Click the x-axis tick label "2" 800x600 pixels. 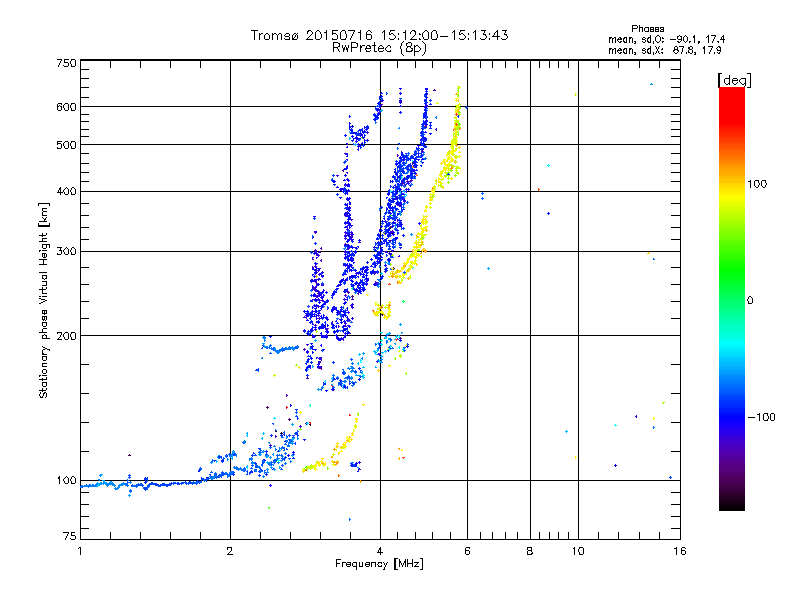click(x=230, y=551)
